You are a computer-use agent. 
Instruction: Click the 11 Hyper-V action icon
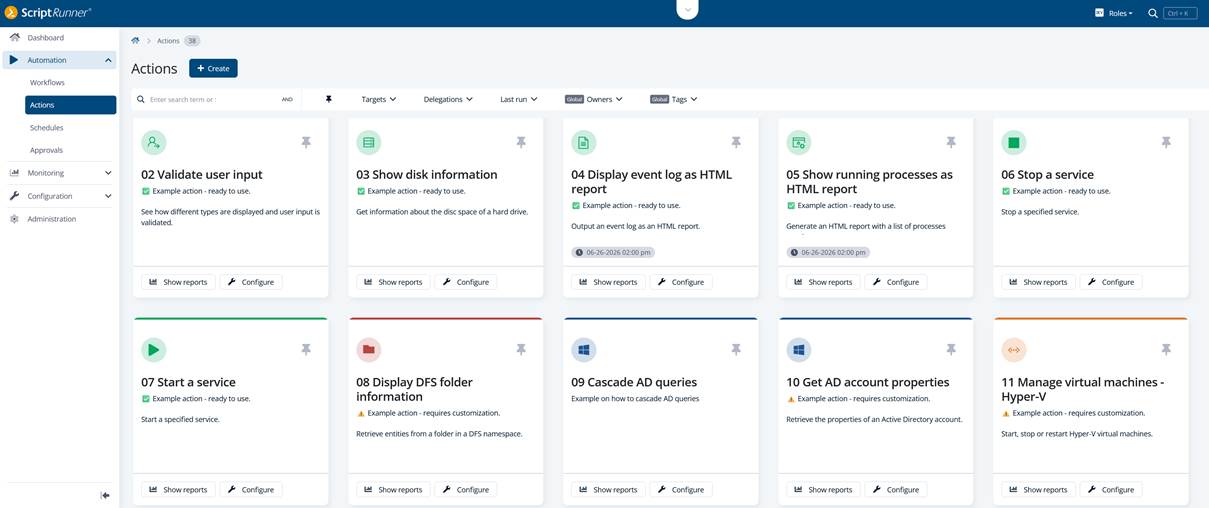coord(1013,350)
